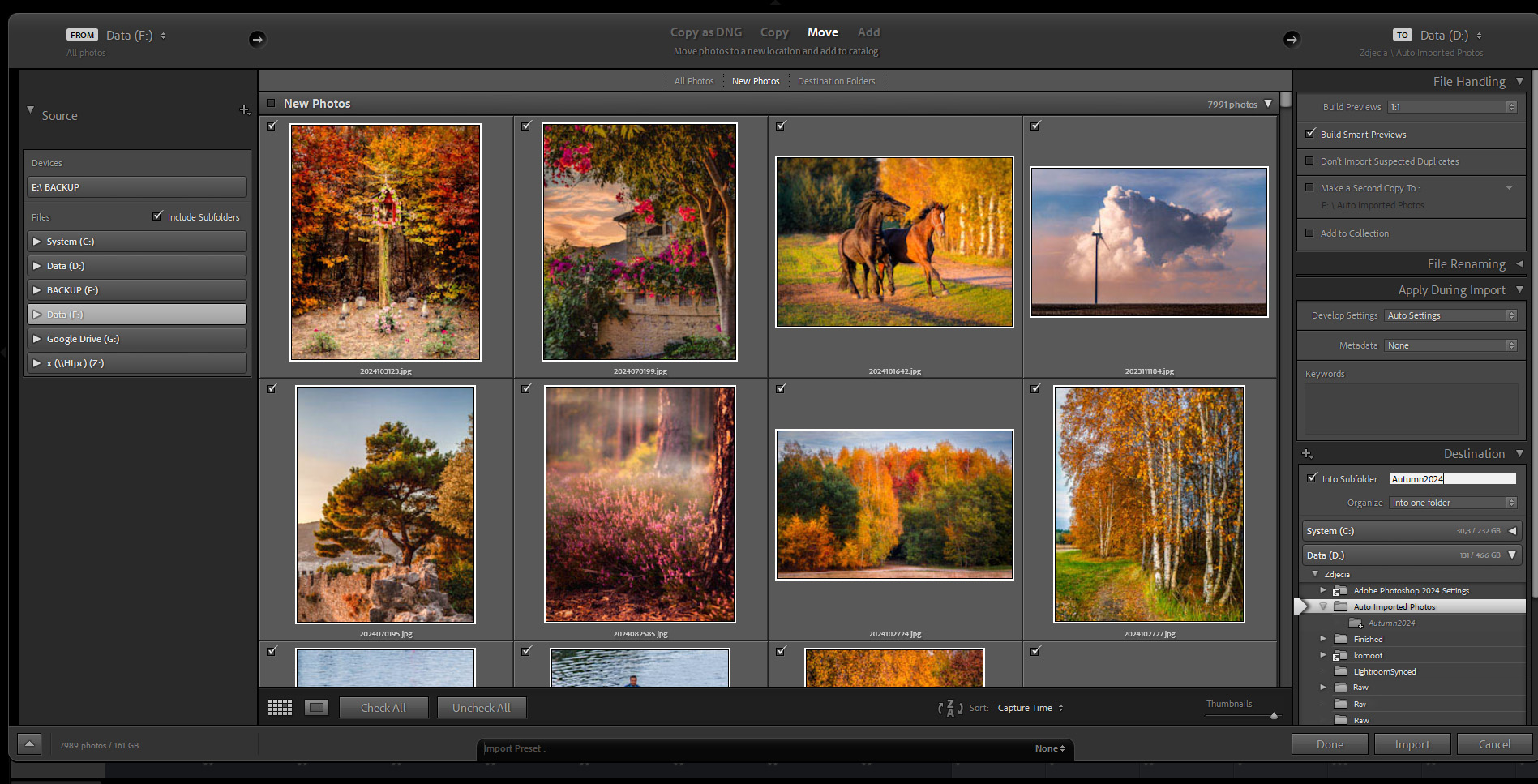This screenshot has height=784, width=1538.
Task: Select the horses photo thumbnail 2024101642.jpg
Action: pos(894,242)
